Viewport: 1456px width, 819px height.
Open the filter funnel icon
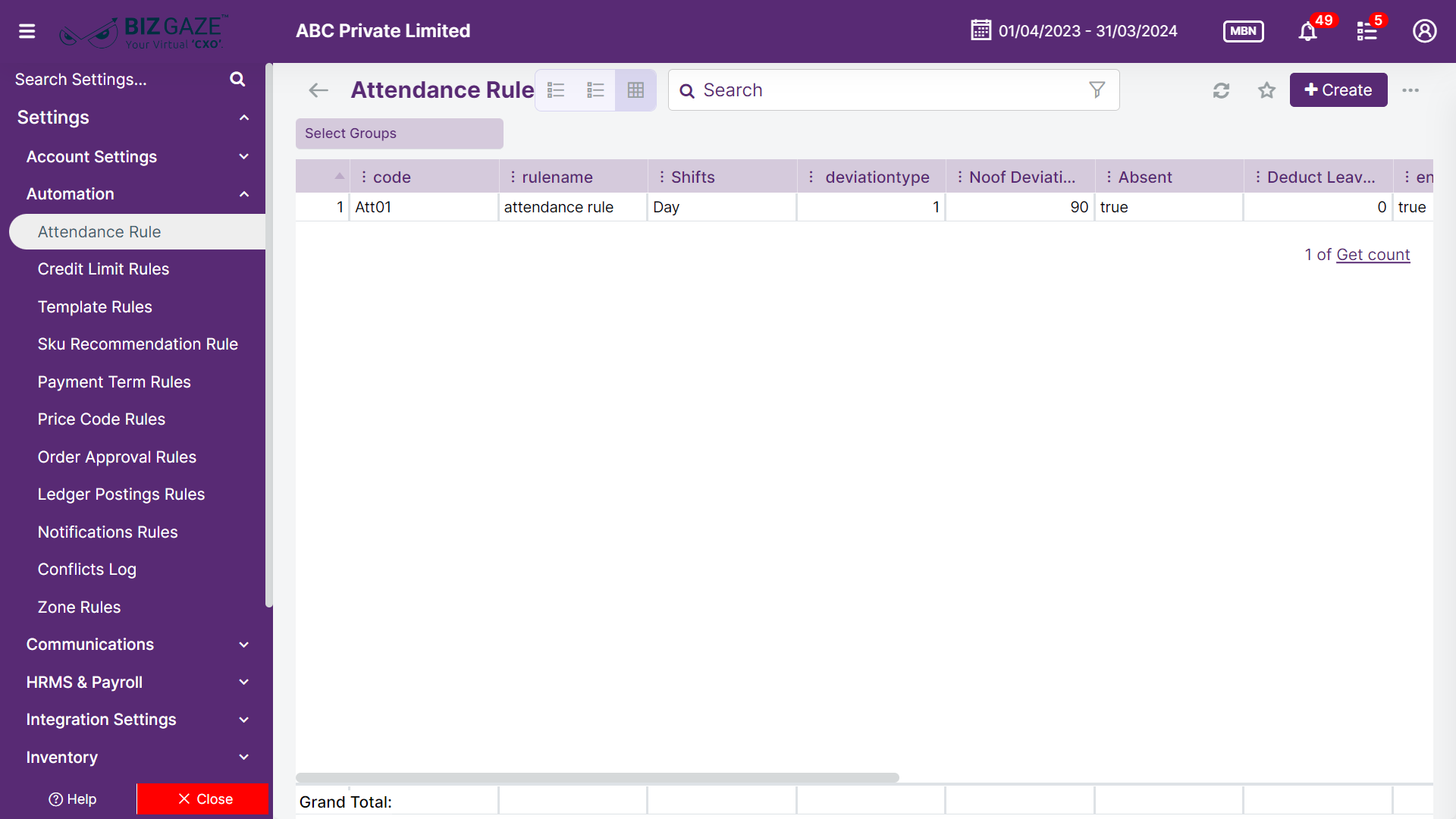click(x=1097, y=89)
